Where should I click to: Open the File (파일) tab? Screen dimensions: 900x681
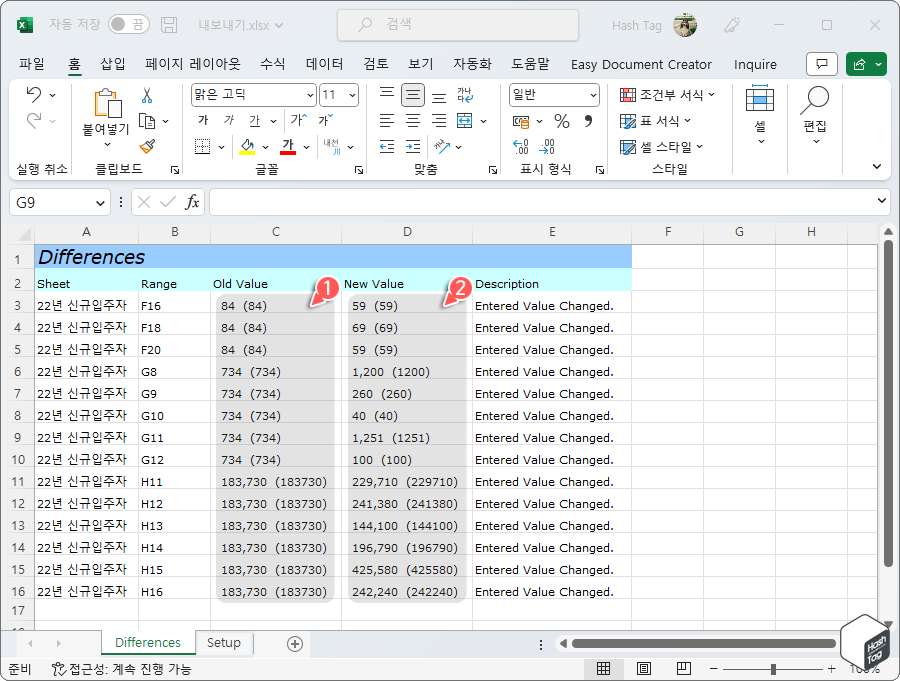32,64
